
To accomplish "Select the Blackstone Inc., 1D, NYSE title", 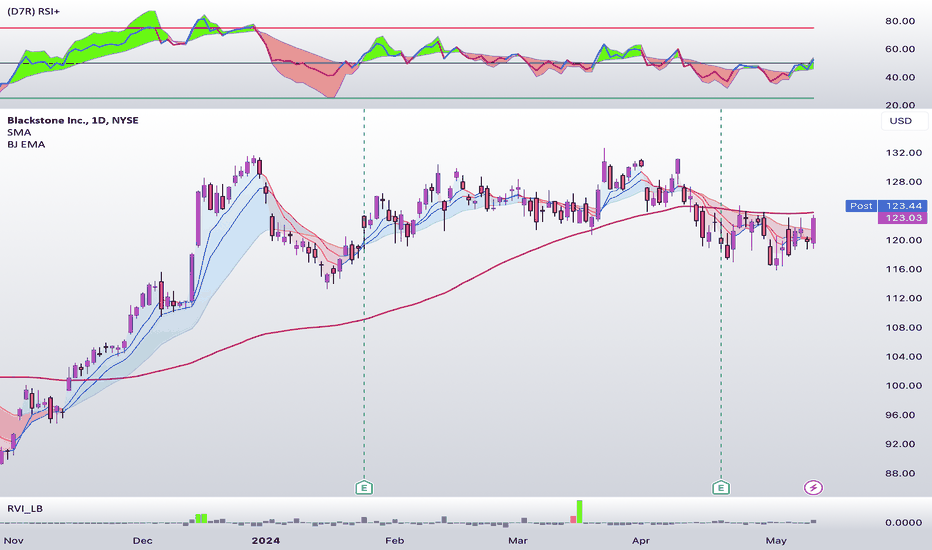I will click(73, 120).
